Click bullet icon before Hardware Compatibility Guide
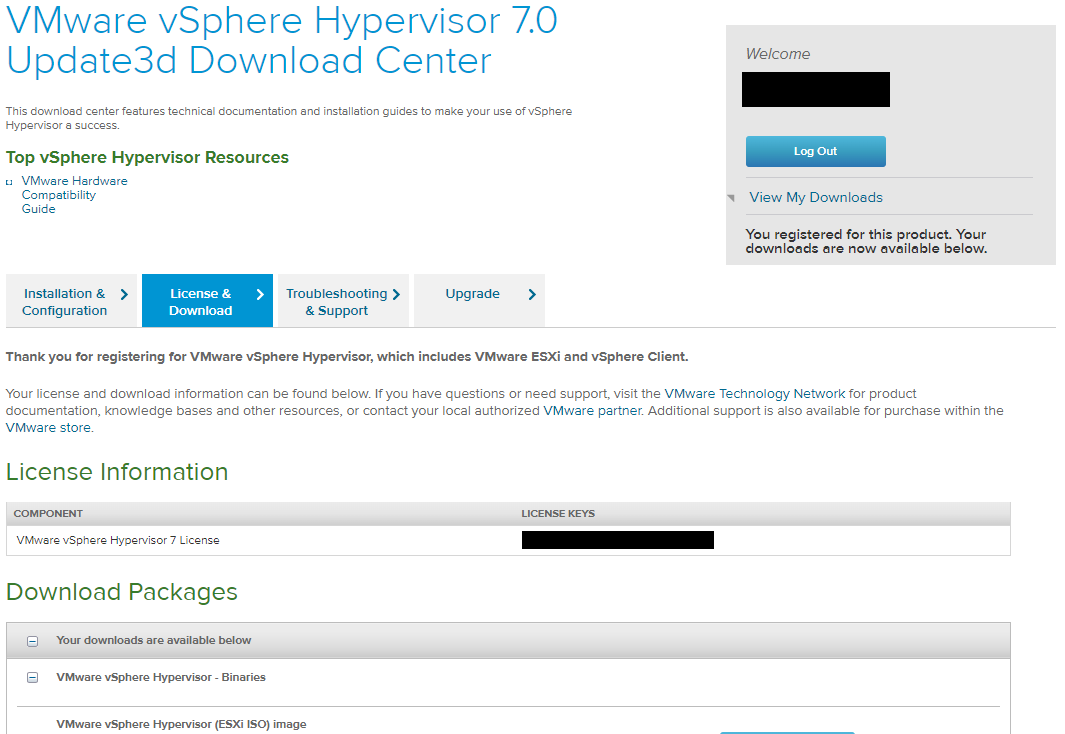1065x734 pixels. click(x=9, y=182)
